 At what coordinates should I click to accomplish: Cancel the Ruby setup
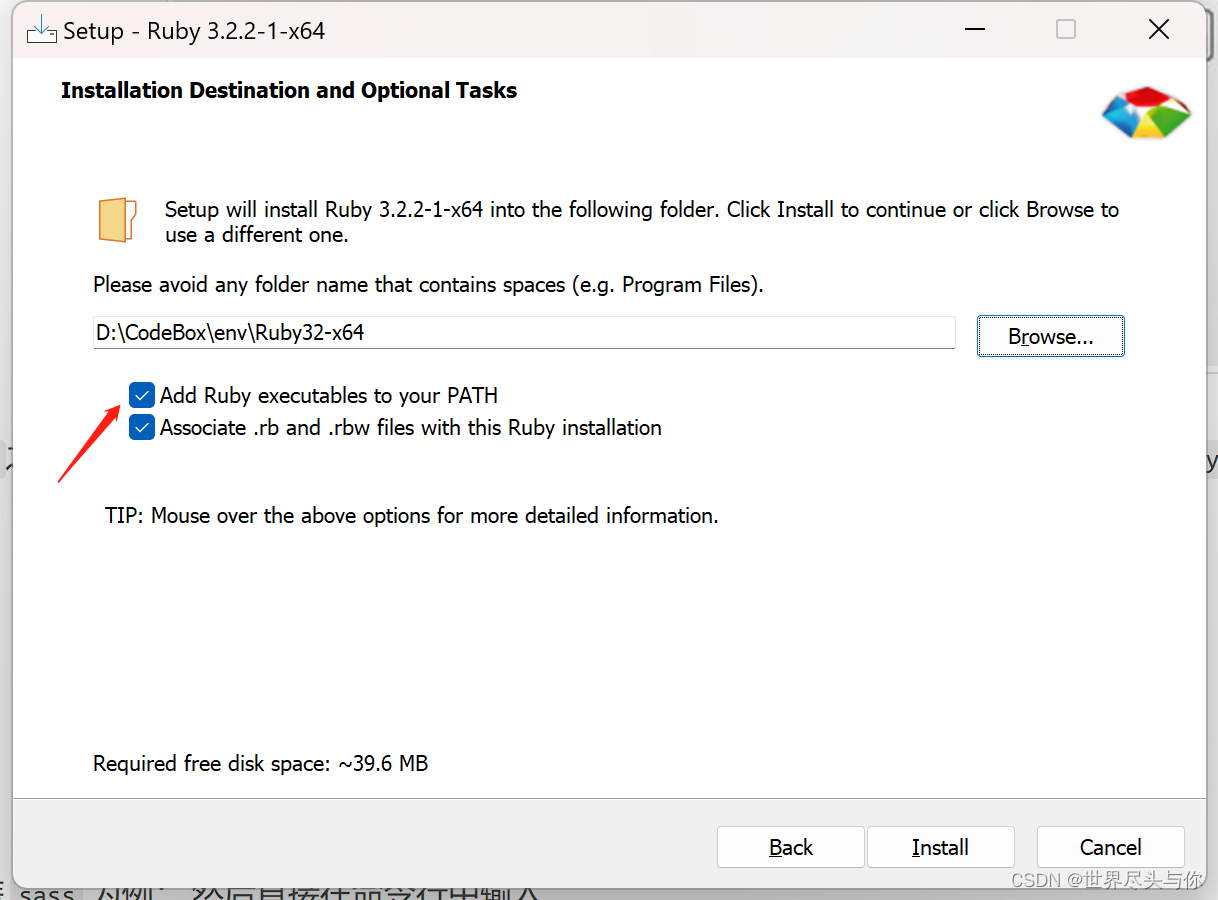1110,847
